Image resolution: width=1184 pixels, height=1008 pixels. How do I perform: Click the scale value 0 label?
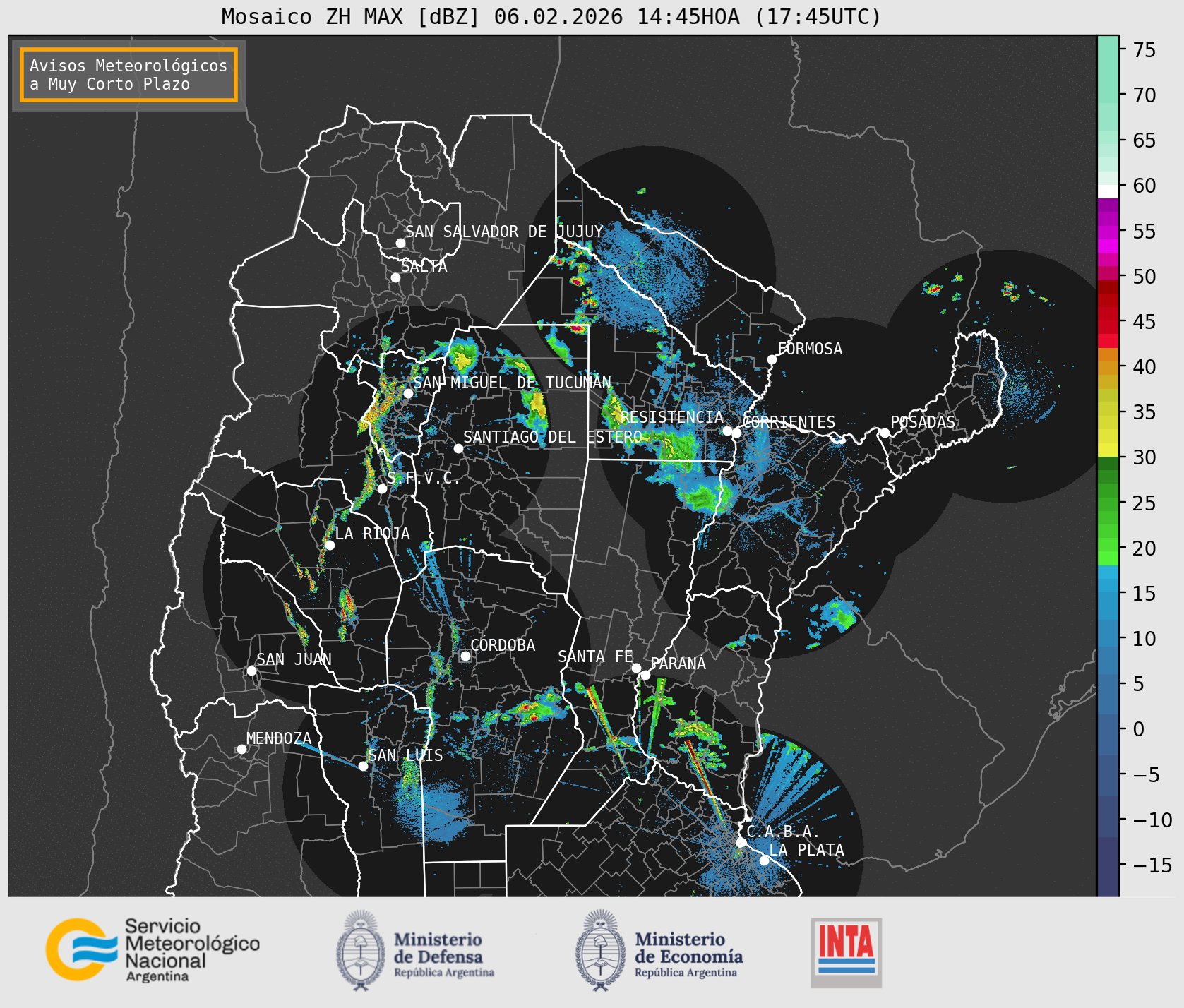pyautogui.click(x=1138, y=729)
